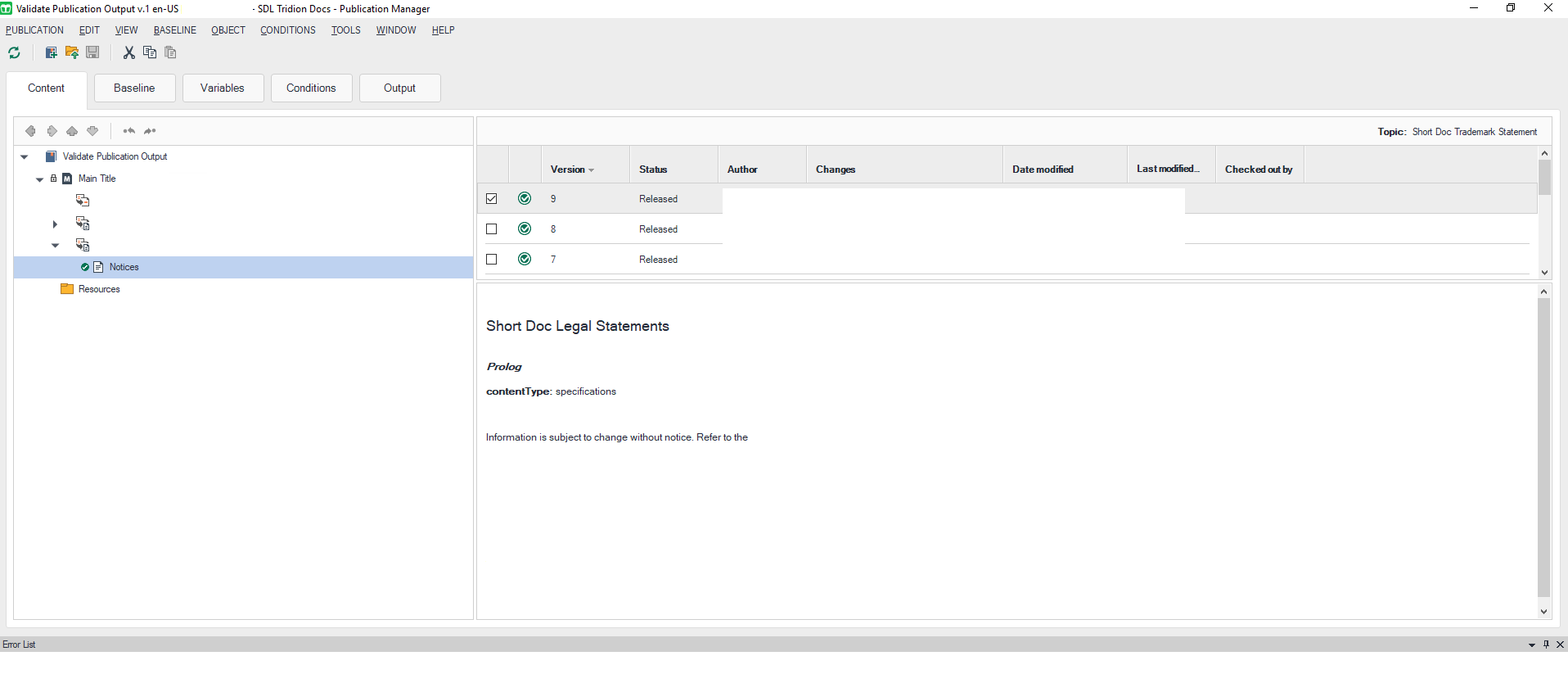Uncheck the checkbox for version 9
1568x674 pixels.
click(492, 199)
